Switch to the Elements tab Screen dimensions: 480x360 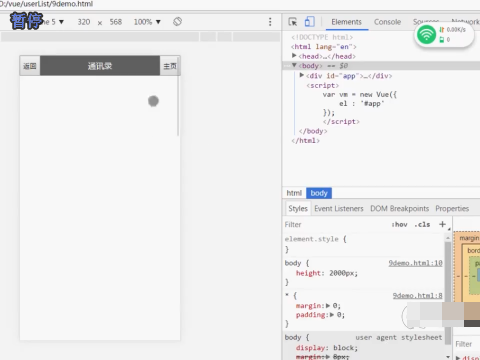coord(346,22)
